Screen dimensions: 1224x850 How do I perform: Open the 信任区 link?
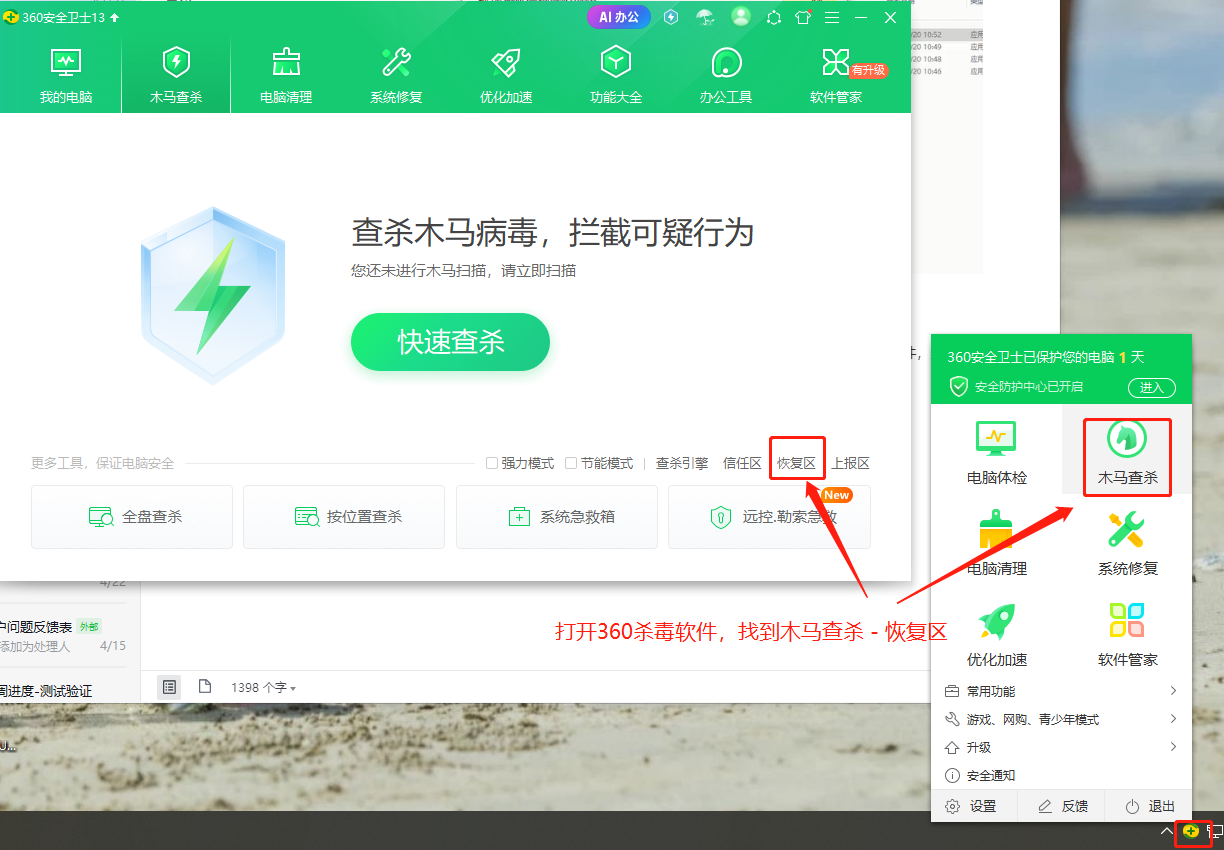(742, 463)
